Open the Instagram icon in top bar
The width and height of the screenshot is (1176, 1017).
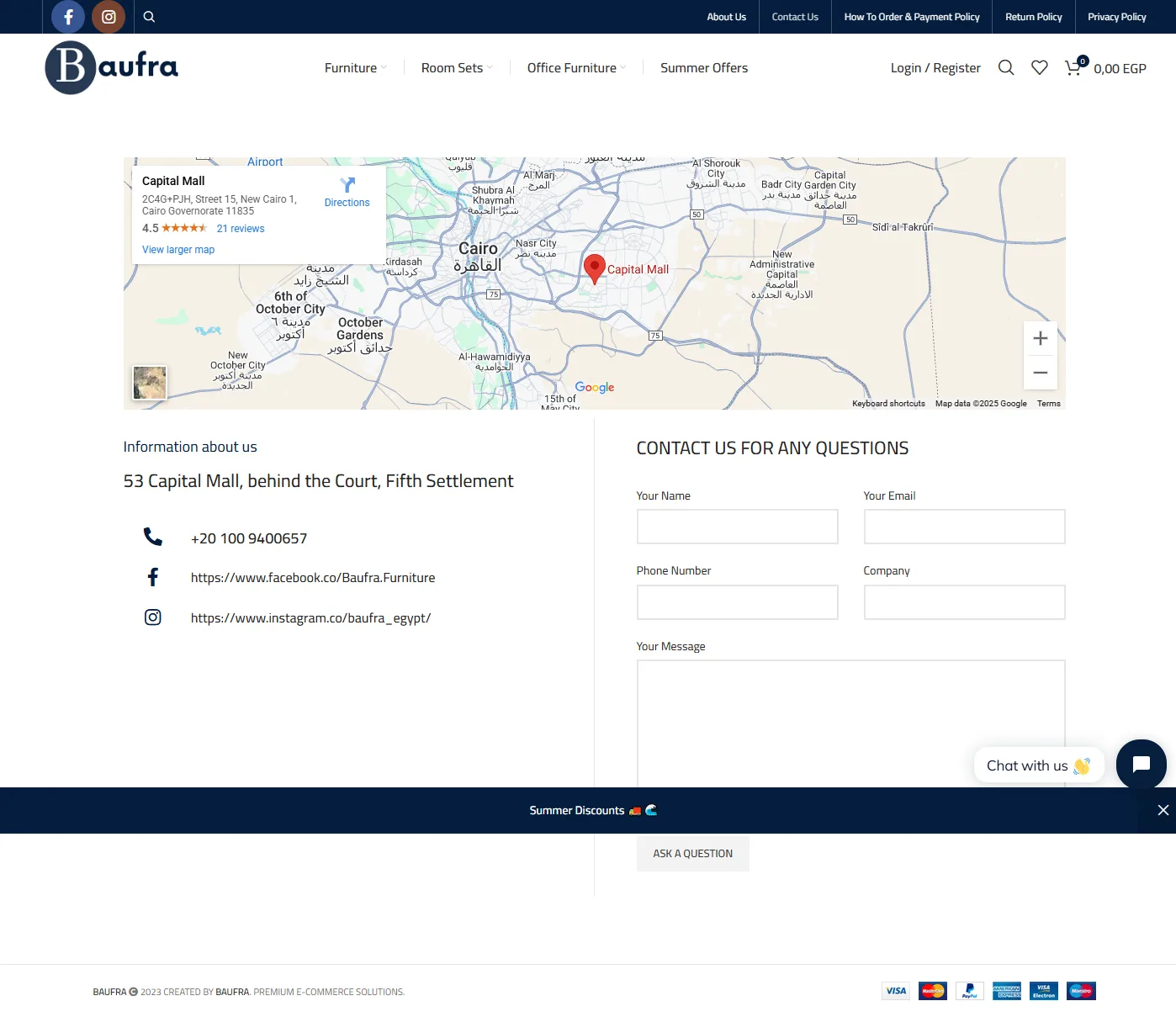(109, 17)
